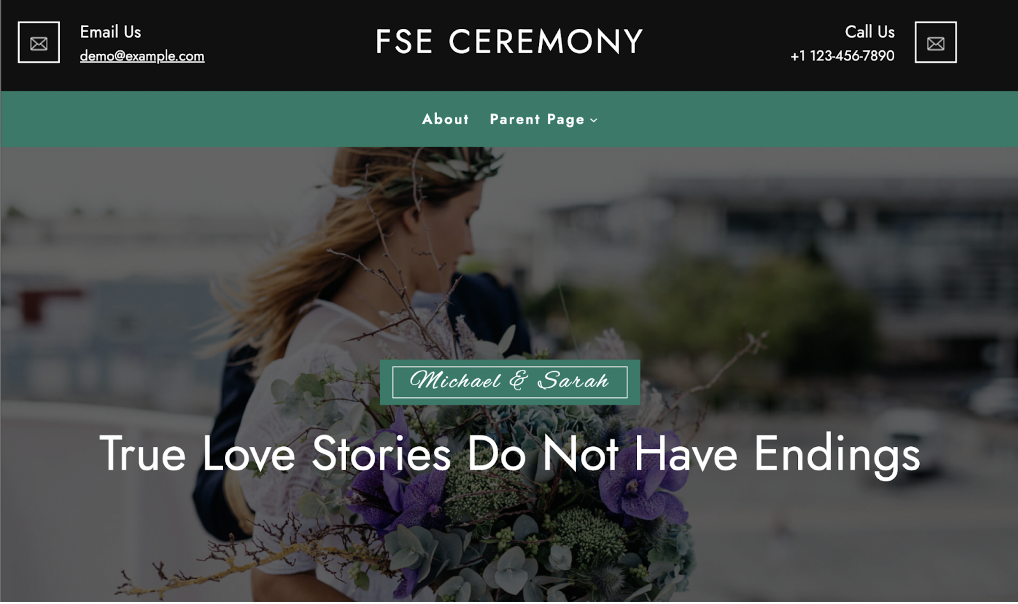Click the envelope icon beside Email Us

click(x=39, y=43)
